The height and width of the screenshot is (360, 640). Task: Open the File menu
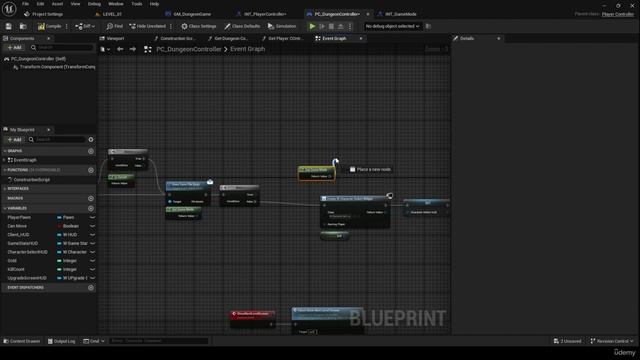pyautogui.click(x=25, y=4)
